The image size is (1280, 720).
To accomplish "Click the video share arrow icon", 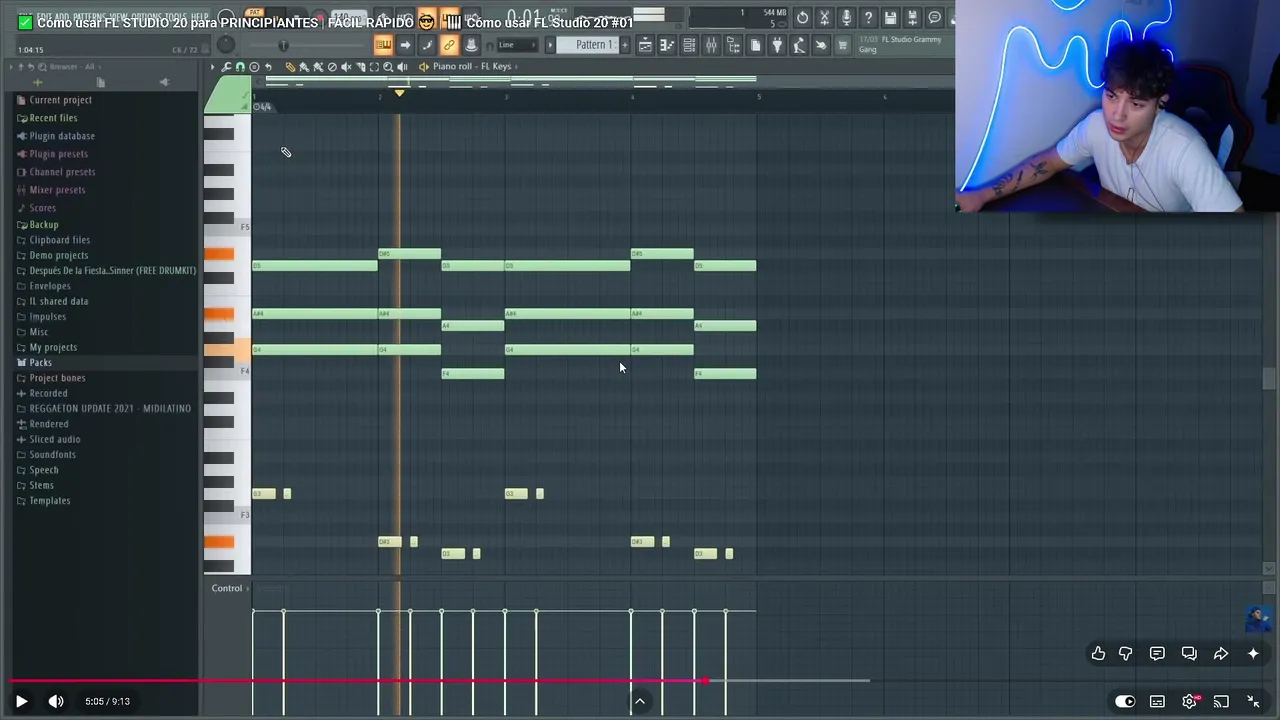I will click(x=1221, y=653).
